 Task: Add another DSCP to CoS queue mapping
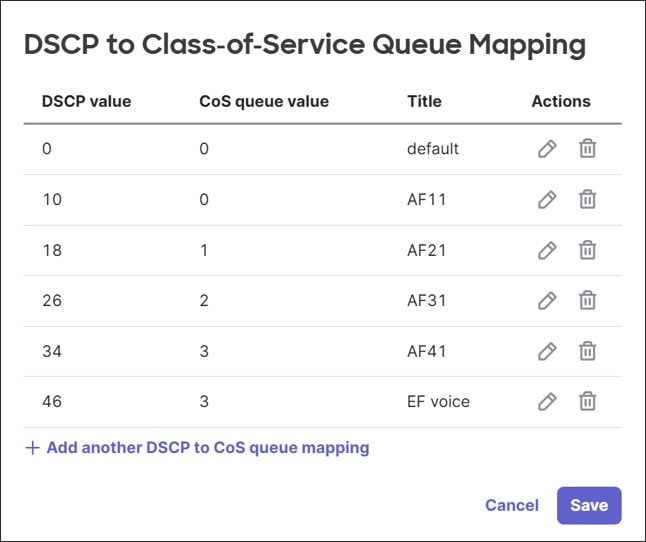207,448
